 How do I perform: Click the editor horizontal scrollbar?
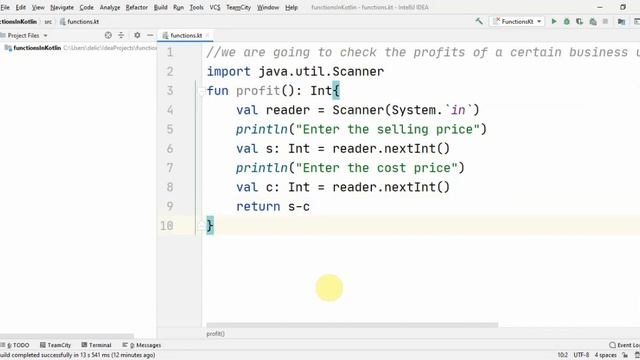coord(352,325)
